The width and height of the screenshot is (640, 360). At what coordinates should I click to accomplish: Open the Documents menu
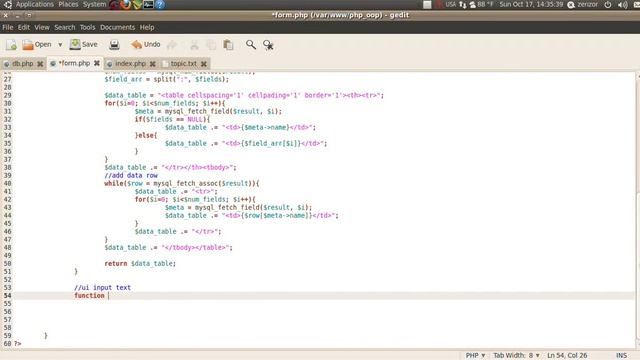click(117, 27)
